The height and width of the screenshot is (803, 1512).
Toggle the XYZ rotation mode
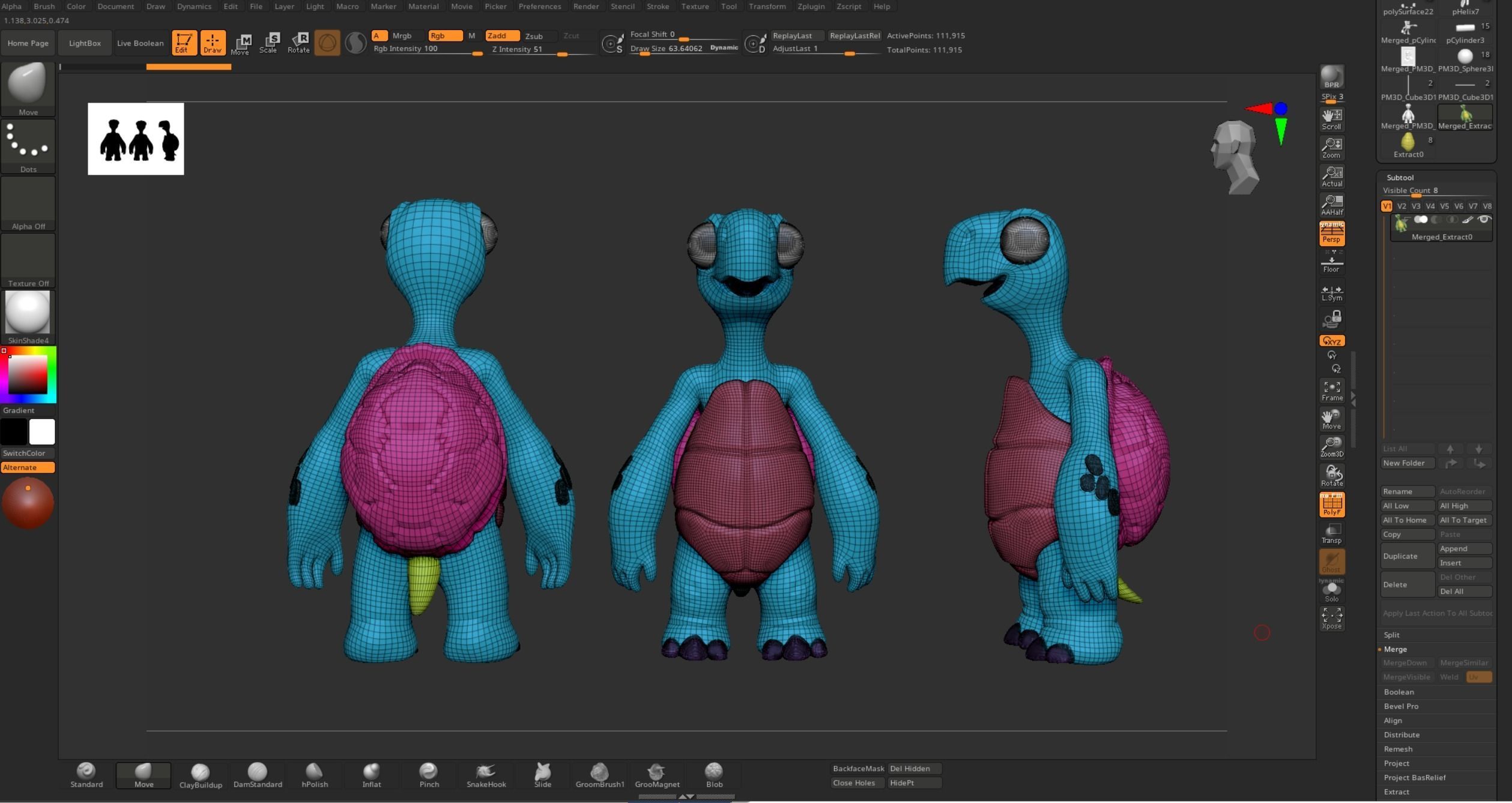(1331, 341)
